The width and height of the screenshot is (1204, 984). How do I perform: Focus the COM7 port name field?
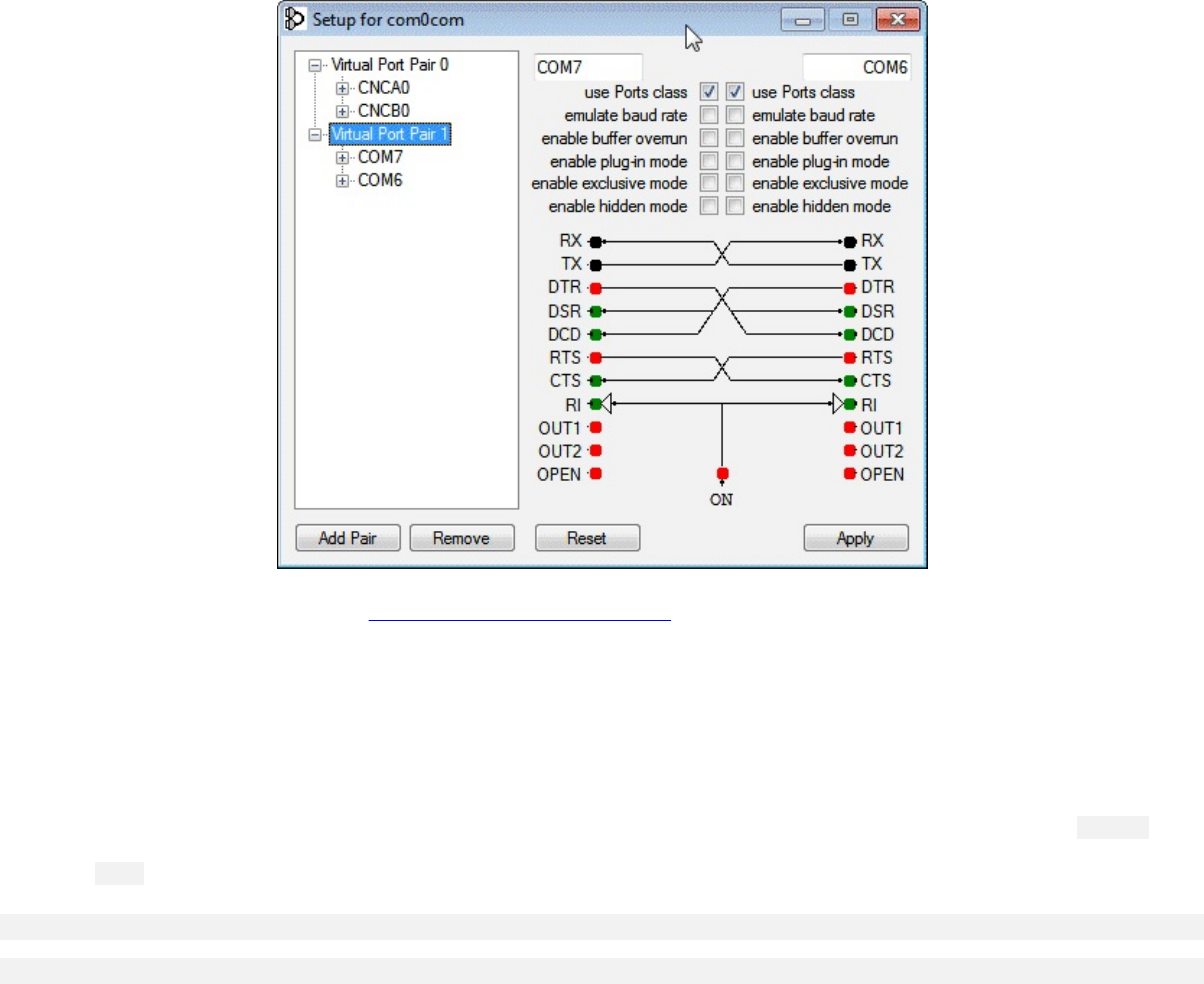(x=588, y=68)
